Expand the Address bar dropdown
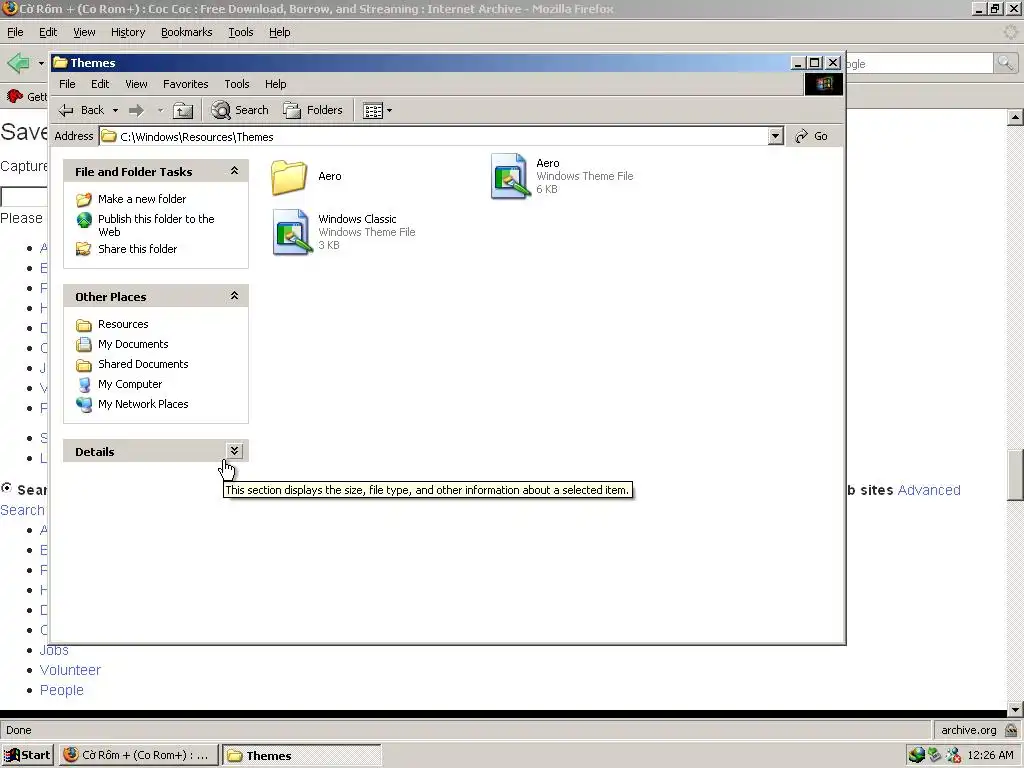This screenshot has width=1024, height=768. [775, 136]
